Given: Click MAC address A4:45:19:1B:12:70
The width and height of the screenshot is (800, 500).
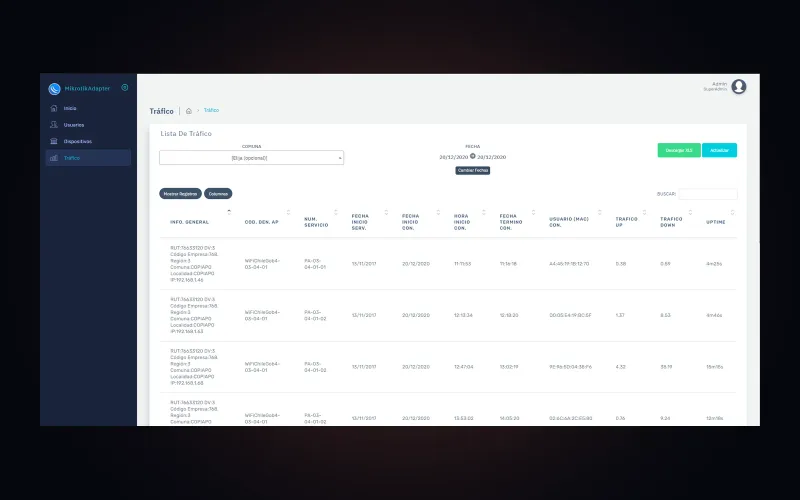Looking at the screenshot, I should click(569, 264).
